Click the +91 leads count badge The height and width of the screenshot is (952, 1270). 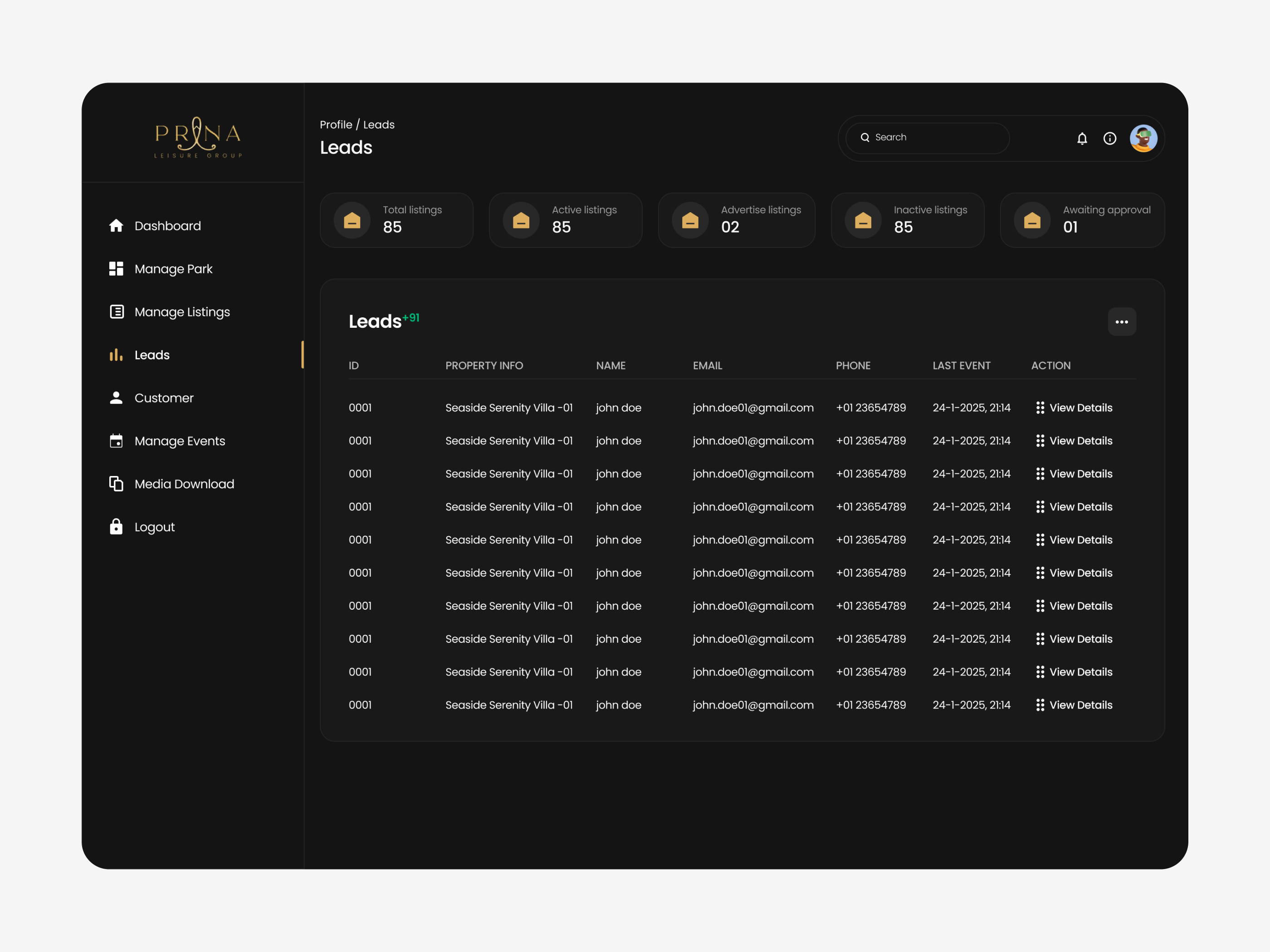[x=411, y=317]
